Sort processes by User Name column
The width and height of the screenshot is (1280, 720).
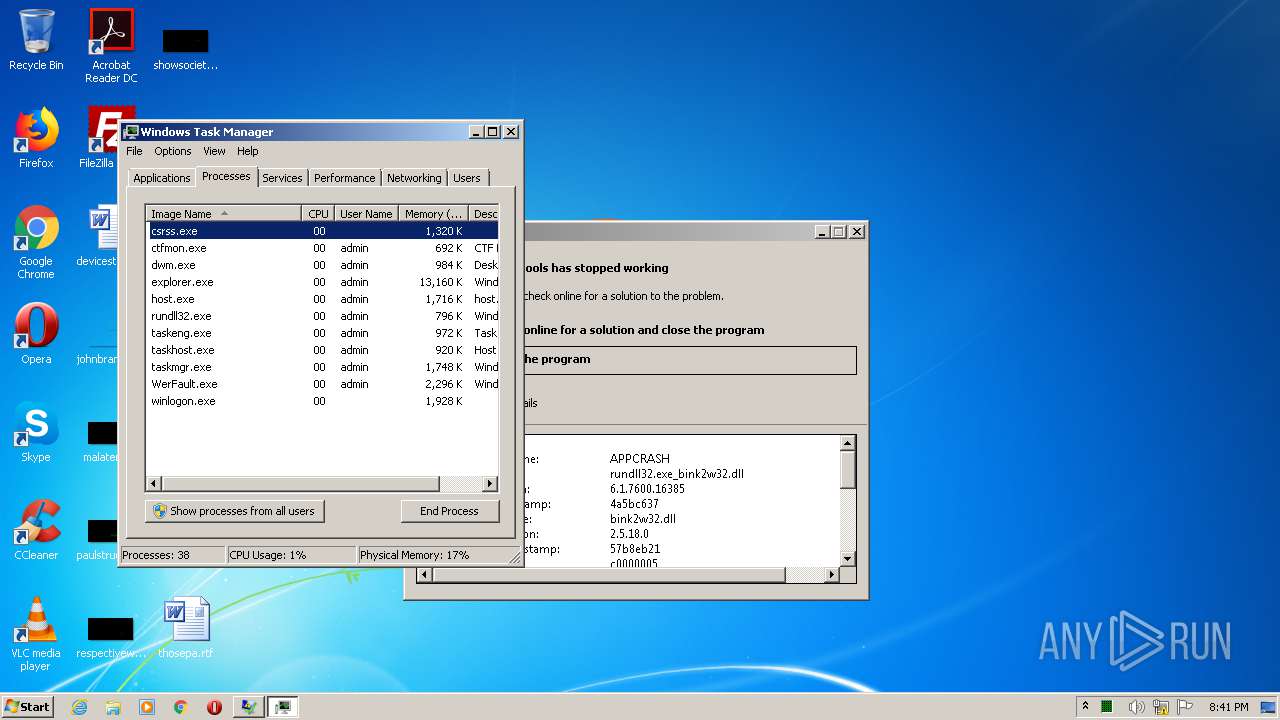point(366,213)
